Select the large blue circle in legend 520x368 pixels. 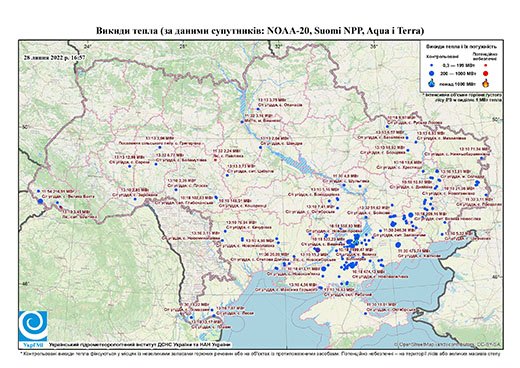click(432, 73)
